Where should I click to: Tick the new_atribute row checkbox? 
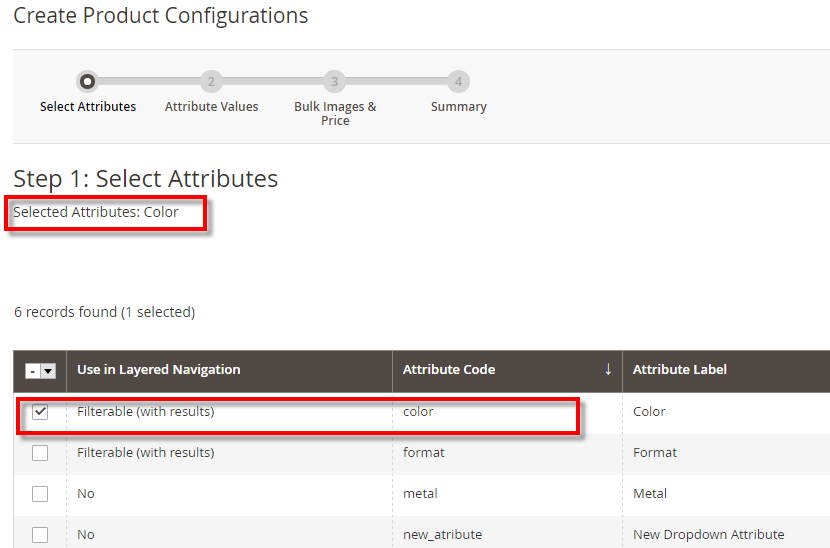click(40, 535)
